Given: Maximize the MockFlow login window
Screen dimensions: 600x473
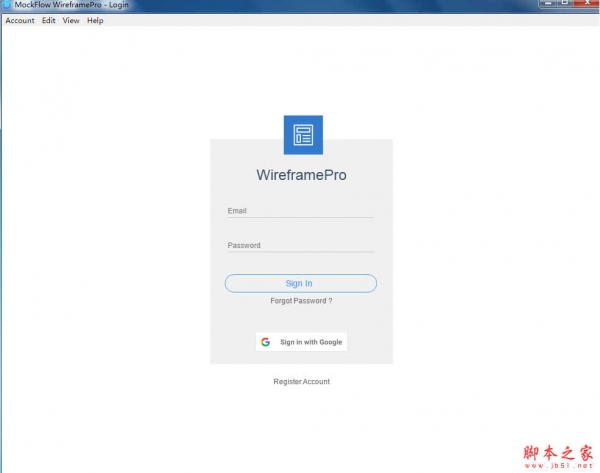Looking at the screenshot, I should pos(565,3).
